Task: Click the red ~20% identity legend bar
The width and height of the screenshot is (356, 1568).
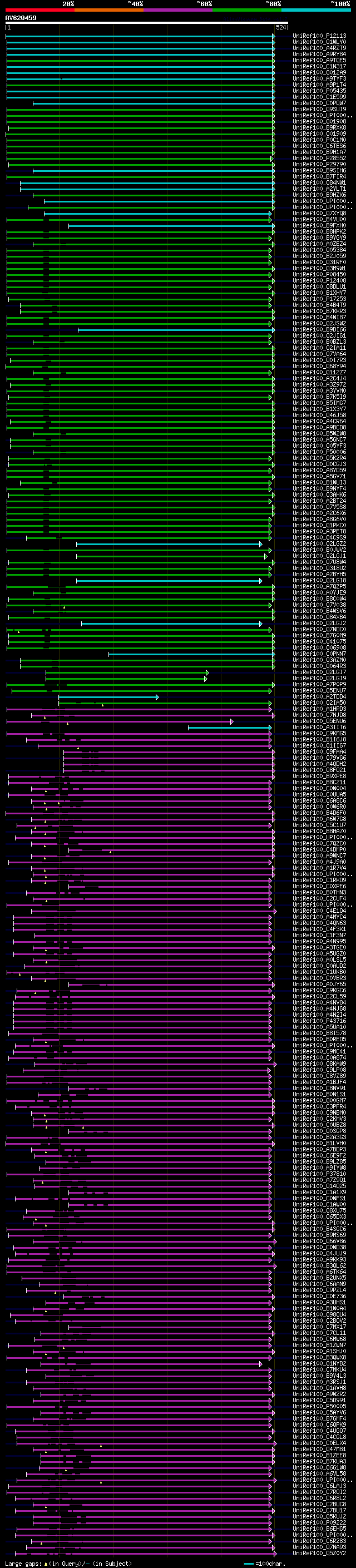Action: (39, 10)
